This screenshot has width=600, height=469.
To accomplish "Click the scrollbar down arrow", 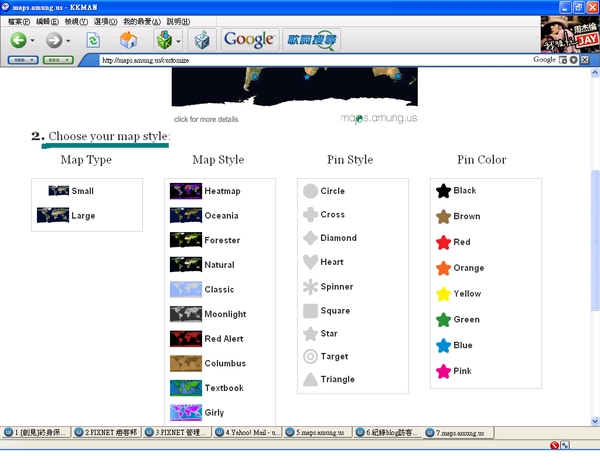I will pyautogui.click(x=595, y=421).
